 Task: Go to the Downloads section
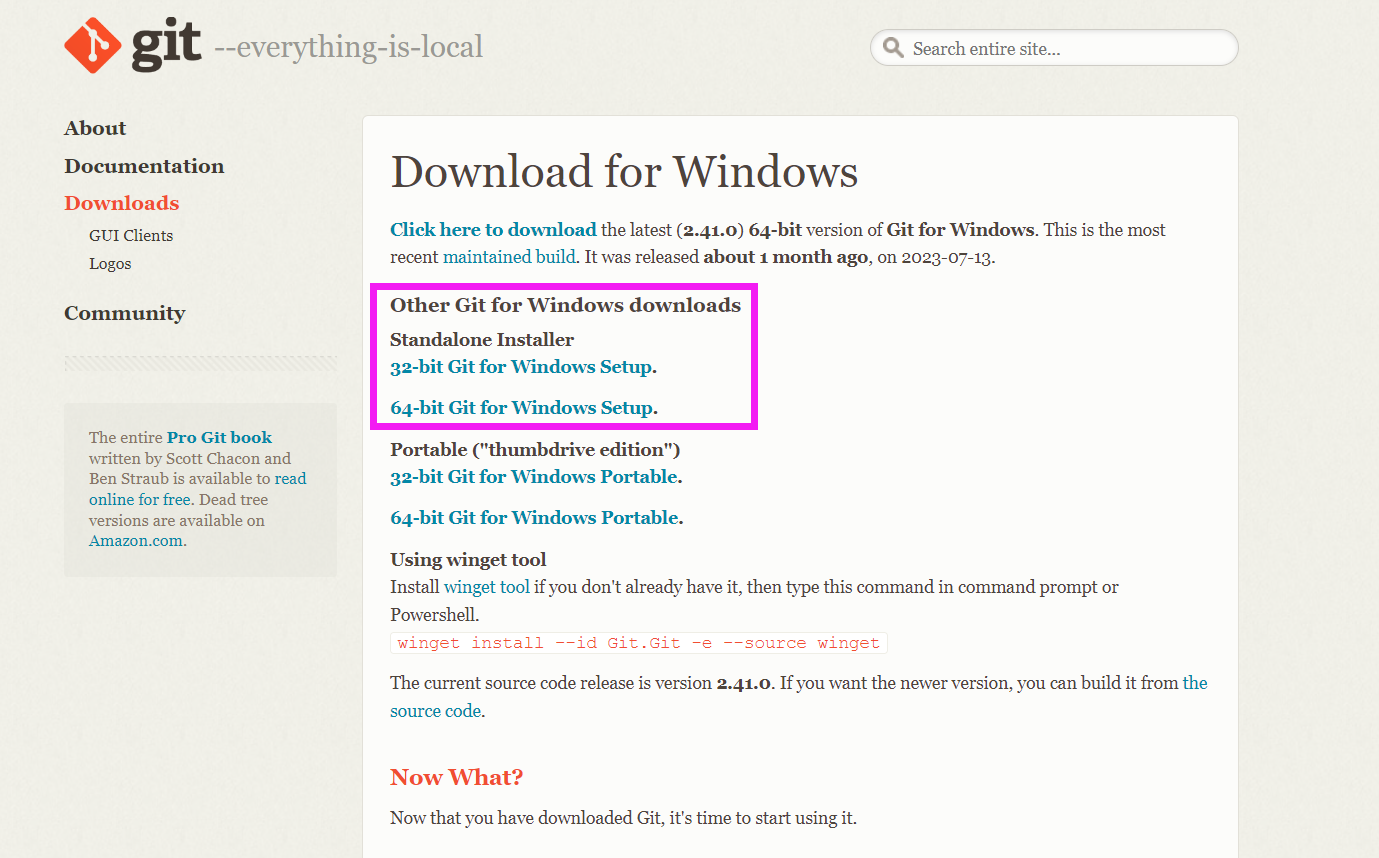point(122,203)
